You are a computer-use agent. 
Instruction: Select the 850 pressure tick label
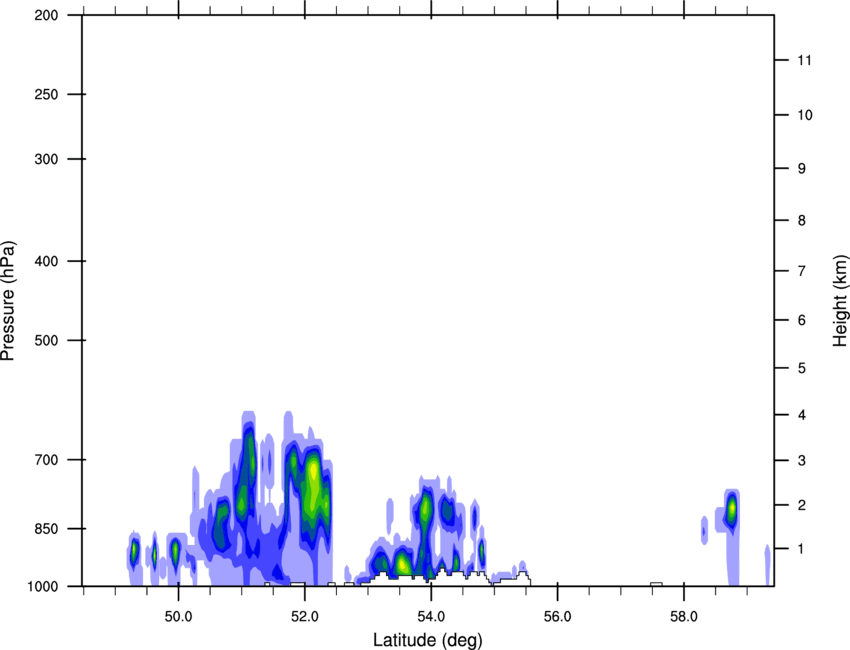point(46,529)
